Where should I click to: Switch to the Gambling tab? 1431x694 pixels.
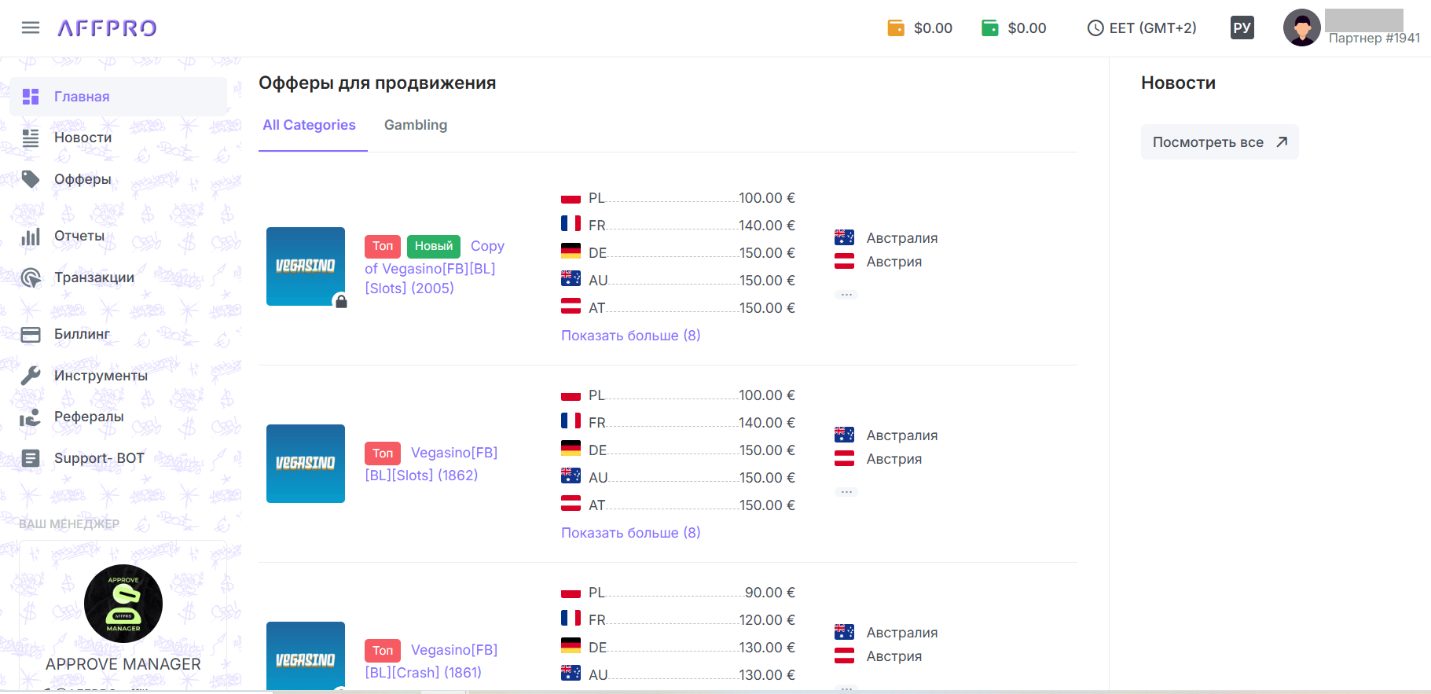(x=415, y=126)
